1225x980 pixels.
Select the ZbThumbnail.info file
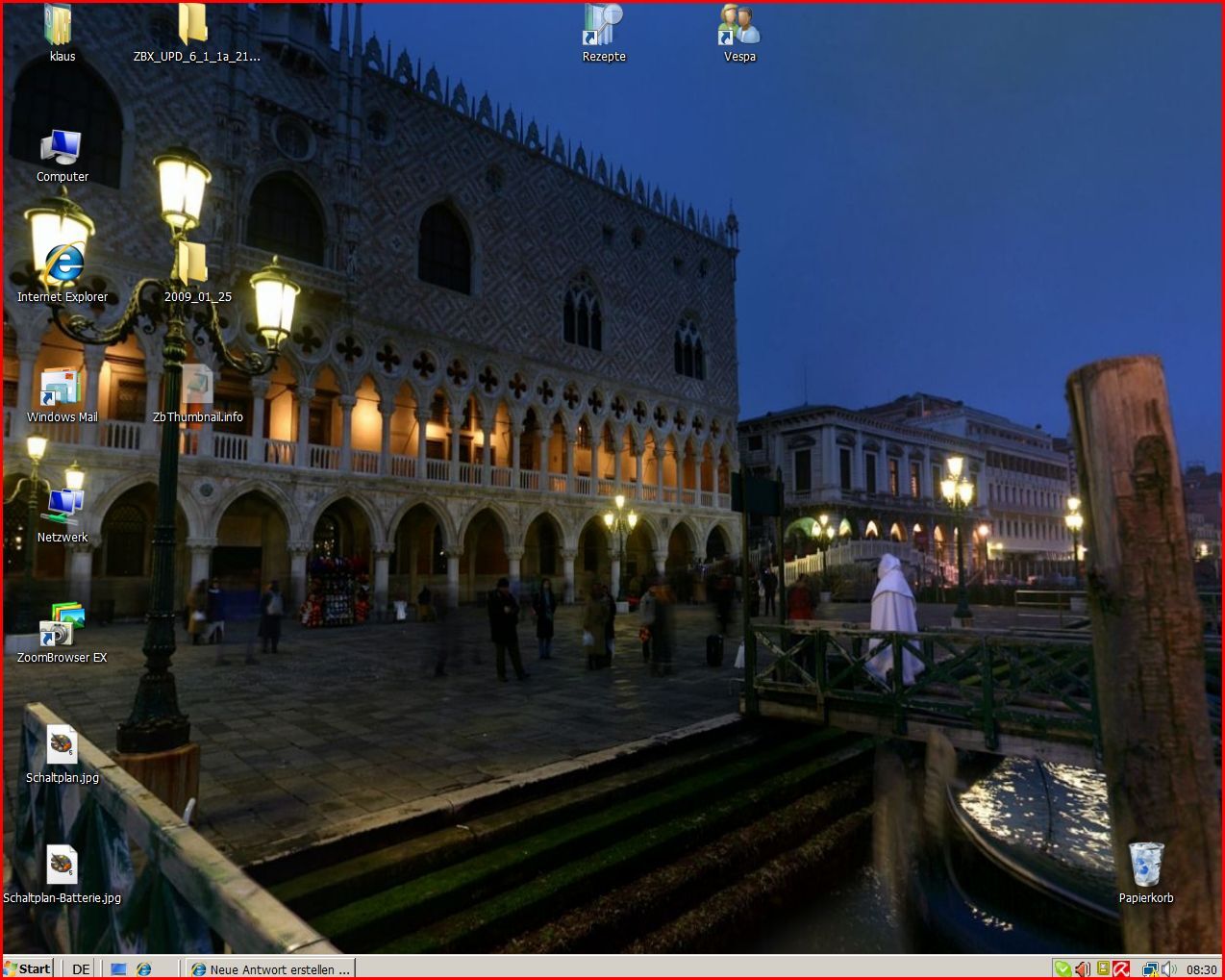[197, 388]
